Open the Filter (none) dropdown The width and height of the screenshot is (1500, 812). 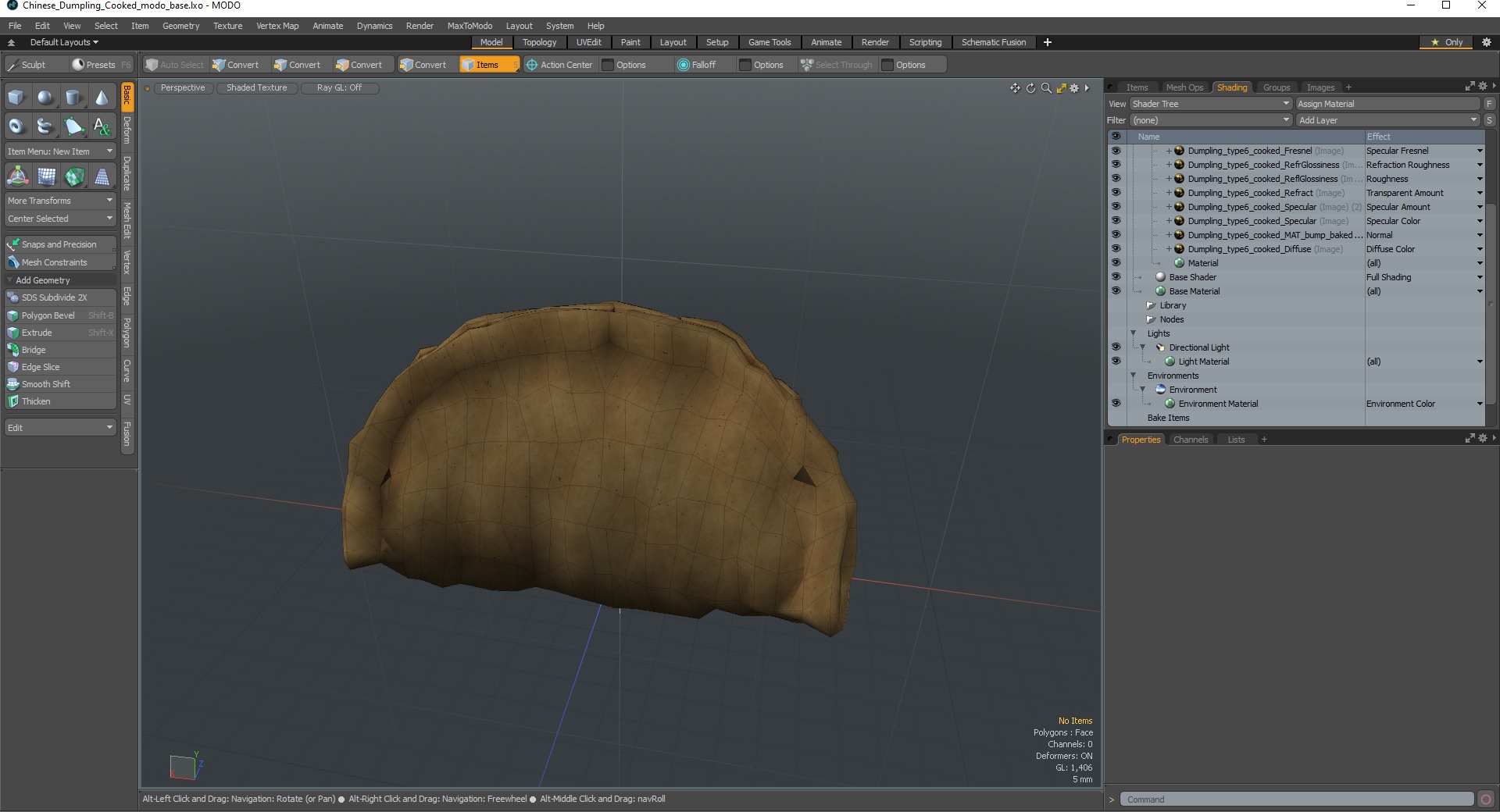(x=1210, y=120)
